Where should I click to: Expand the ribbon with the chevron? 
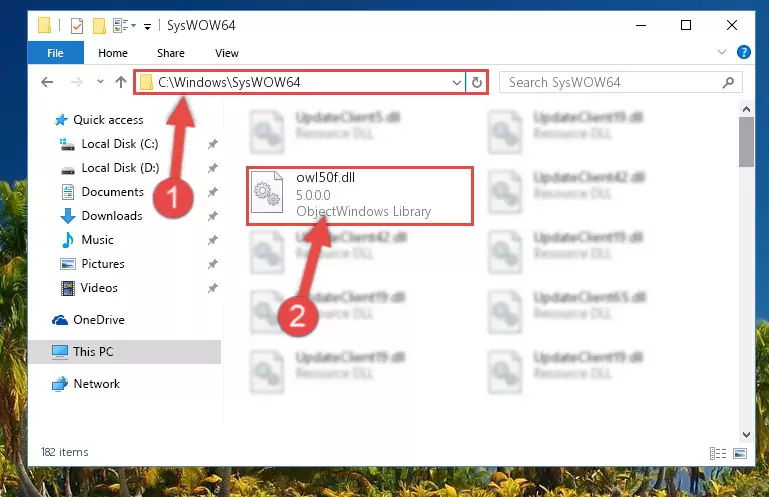tap(721, 52)
